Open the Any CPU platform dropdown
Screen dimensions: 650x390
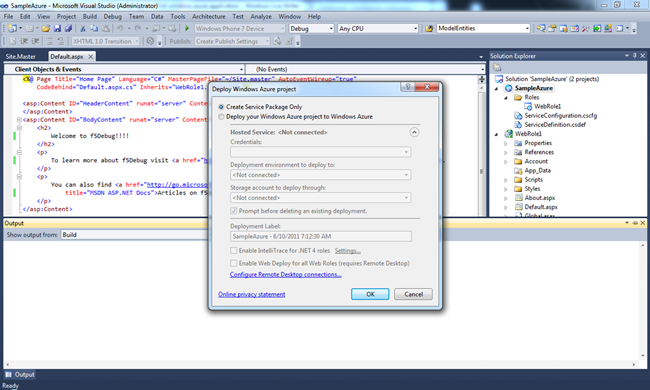coord(378,29)
